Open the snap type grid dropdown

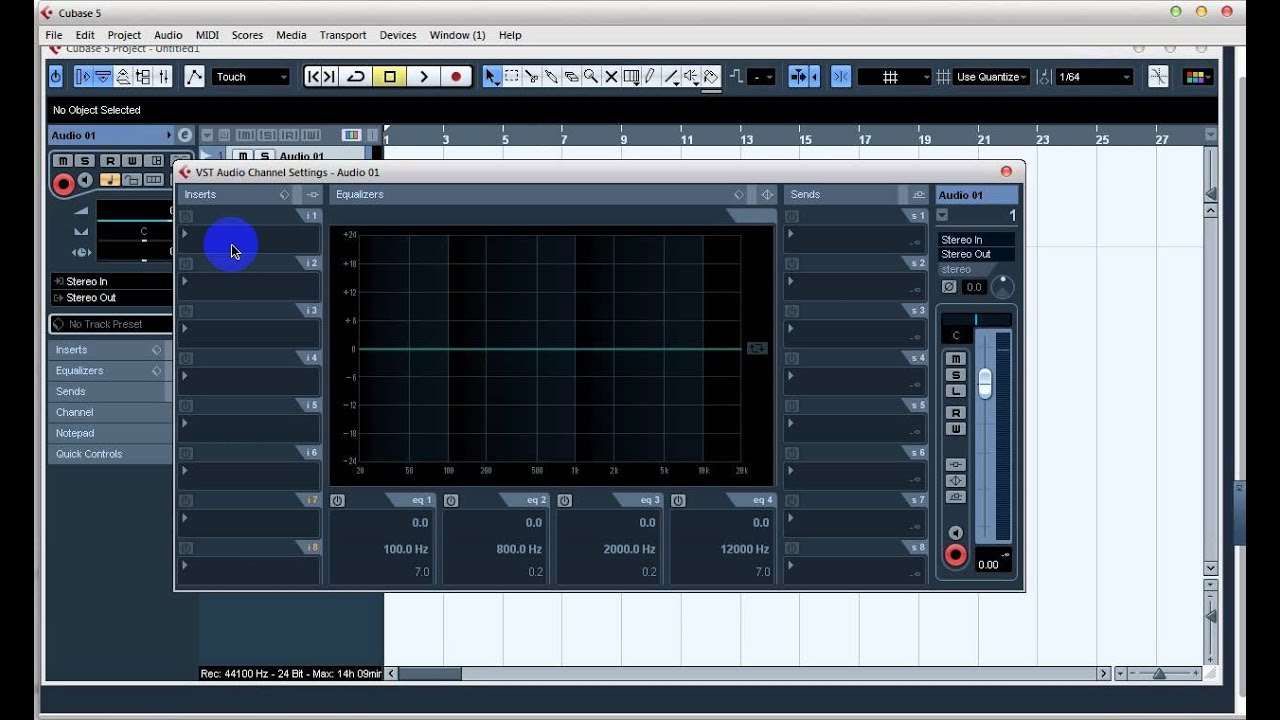click(895, 77)
